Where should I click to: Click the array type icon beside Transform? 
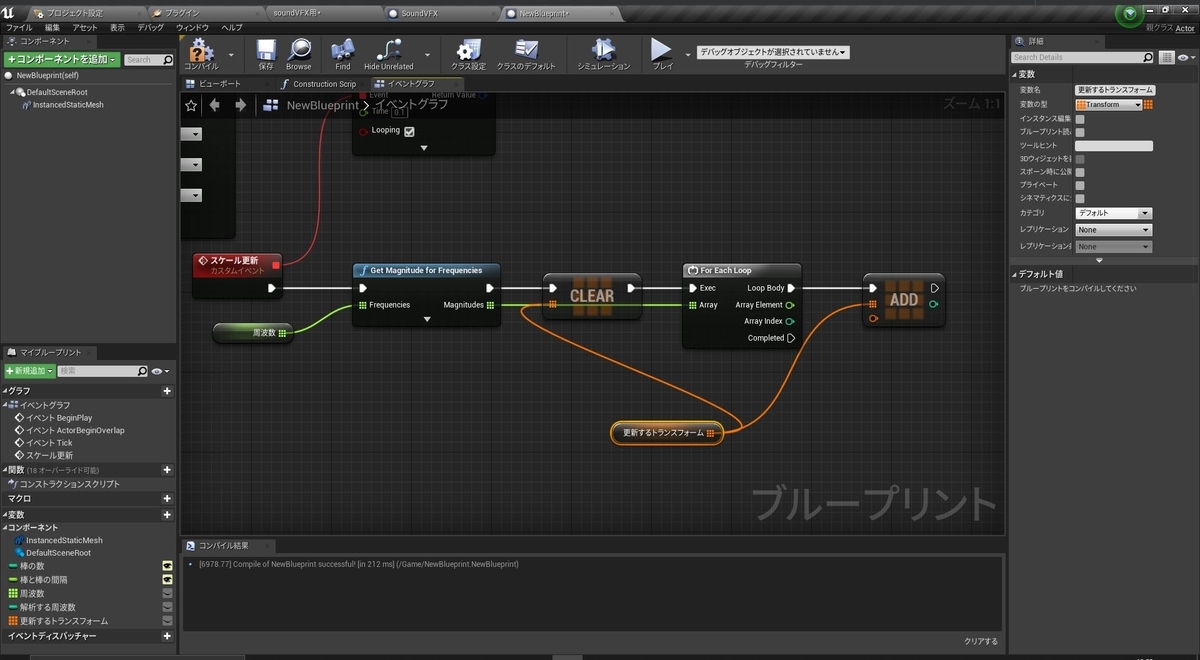coord(1148,105)
